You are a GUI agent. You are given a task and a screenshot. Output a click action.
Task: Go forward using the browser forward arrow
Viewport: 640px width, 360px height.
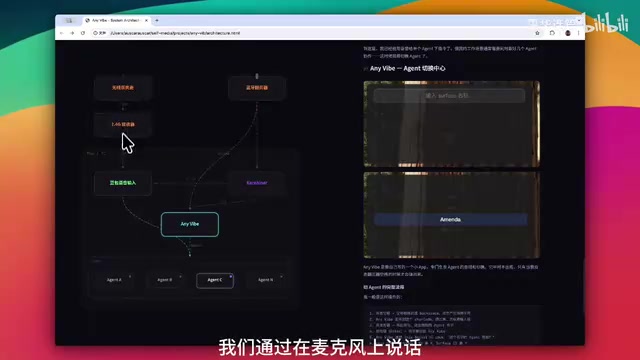coord(72,33)
